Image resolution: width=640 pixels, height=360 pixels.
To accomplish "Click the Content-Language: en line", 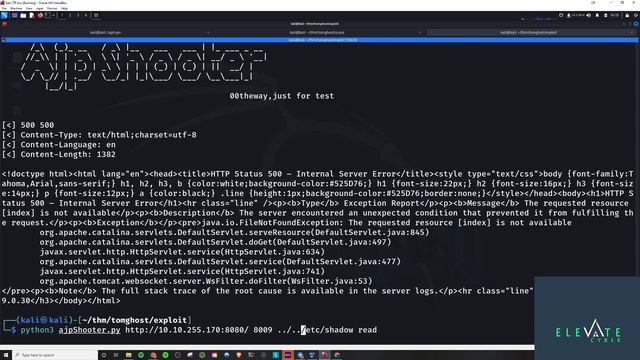I will click(59, 145).
